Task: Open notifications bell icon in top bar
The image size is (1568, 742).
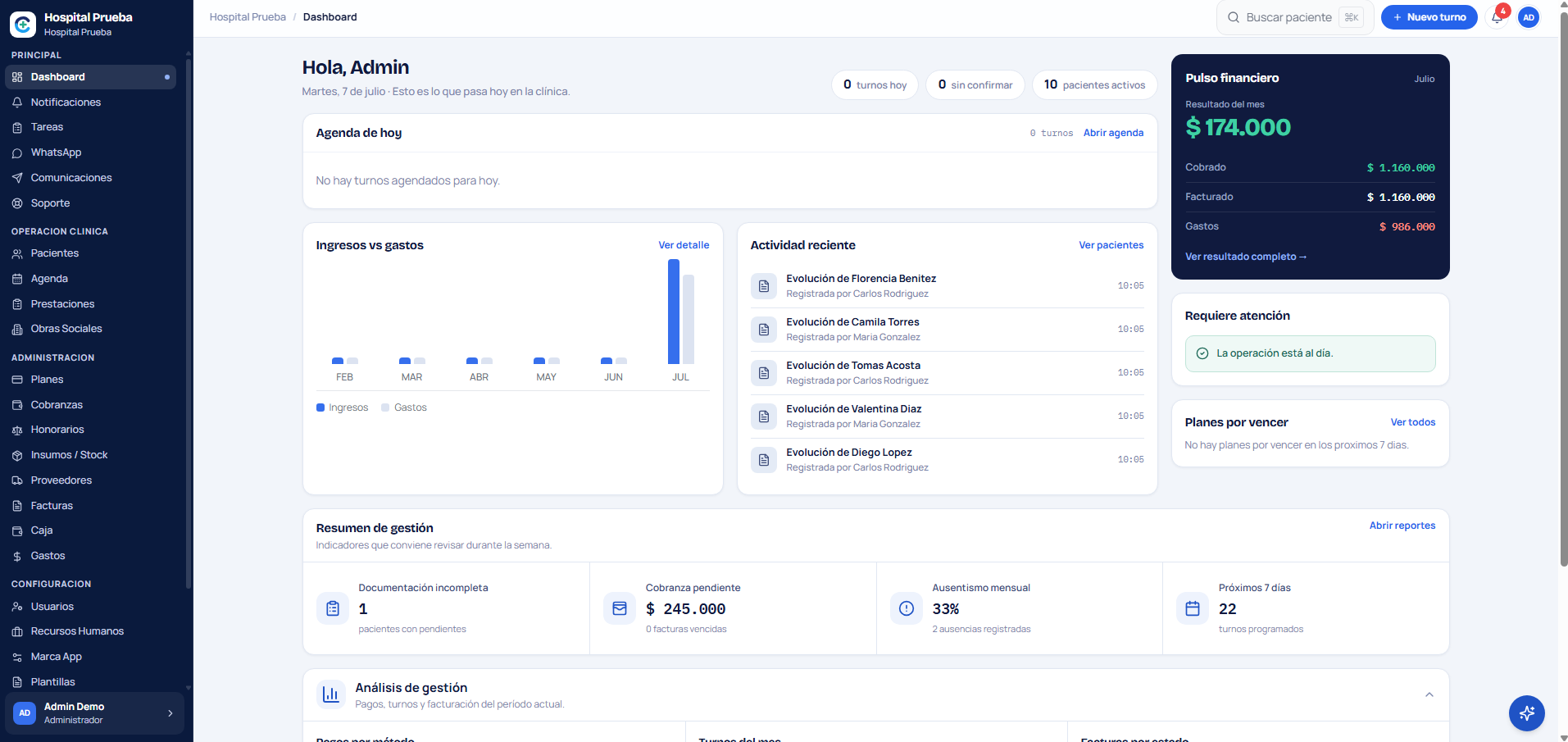Action: click(1497, 17)
